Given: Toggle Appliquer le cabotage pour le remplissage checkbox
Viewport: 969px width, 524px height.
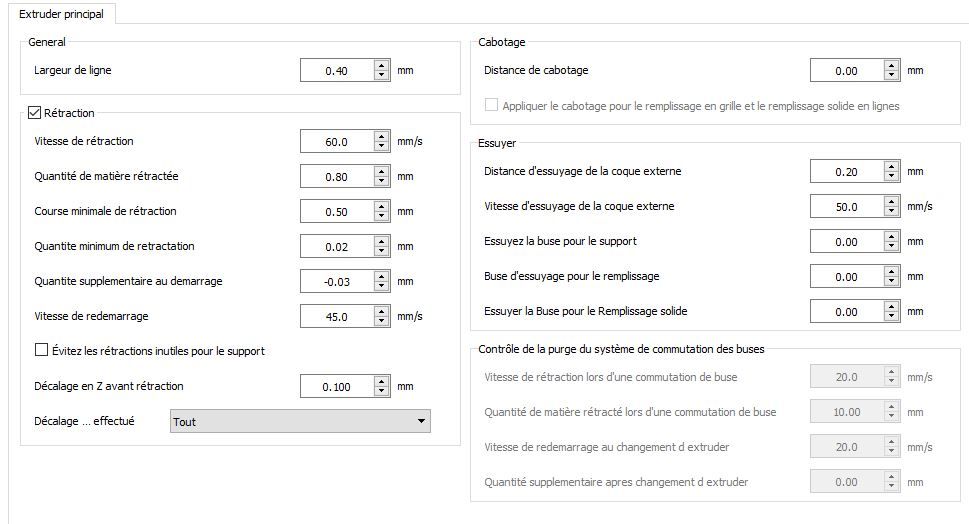Looking at the screenshot, I should [491, 105].
